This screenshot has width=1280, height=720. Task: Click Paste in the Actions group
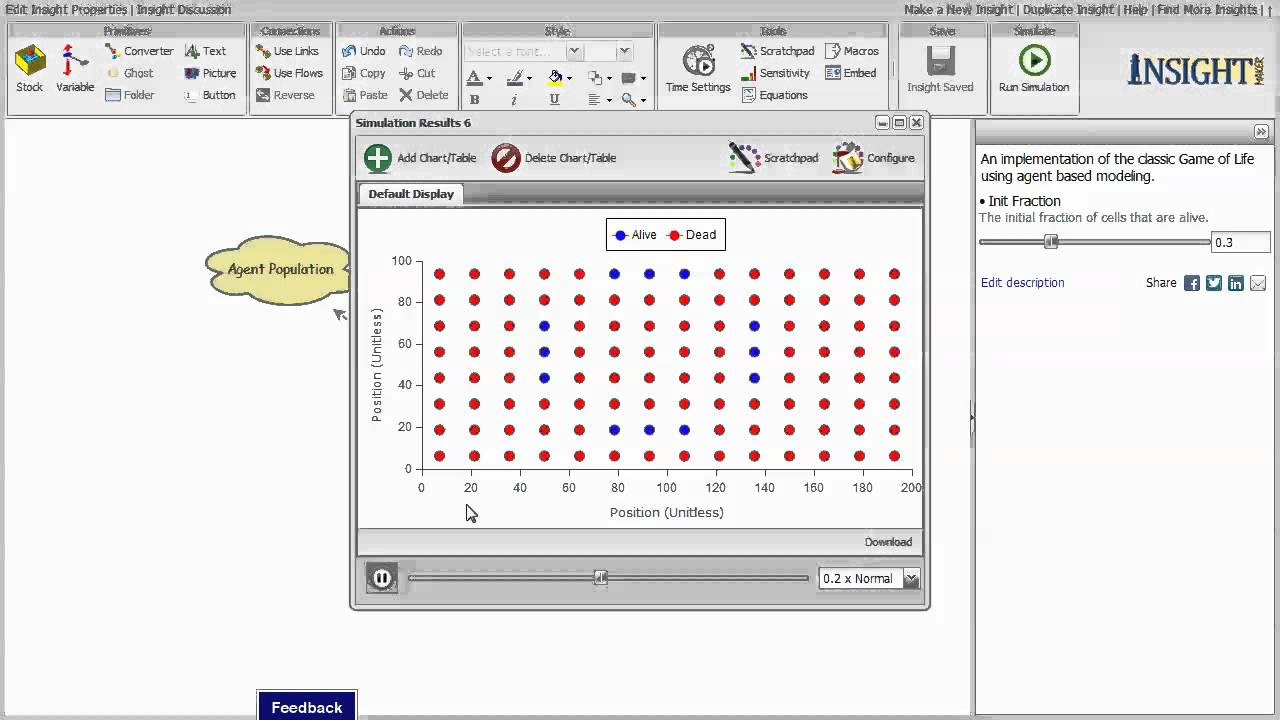click(x=364, y=95)
